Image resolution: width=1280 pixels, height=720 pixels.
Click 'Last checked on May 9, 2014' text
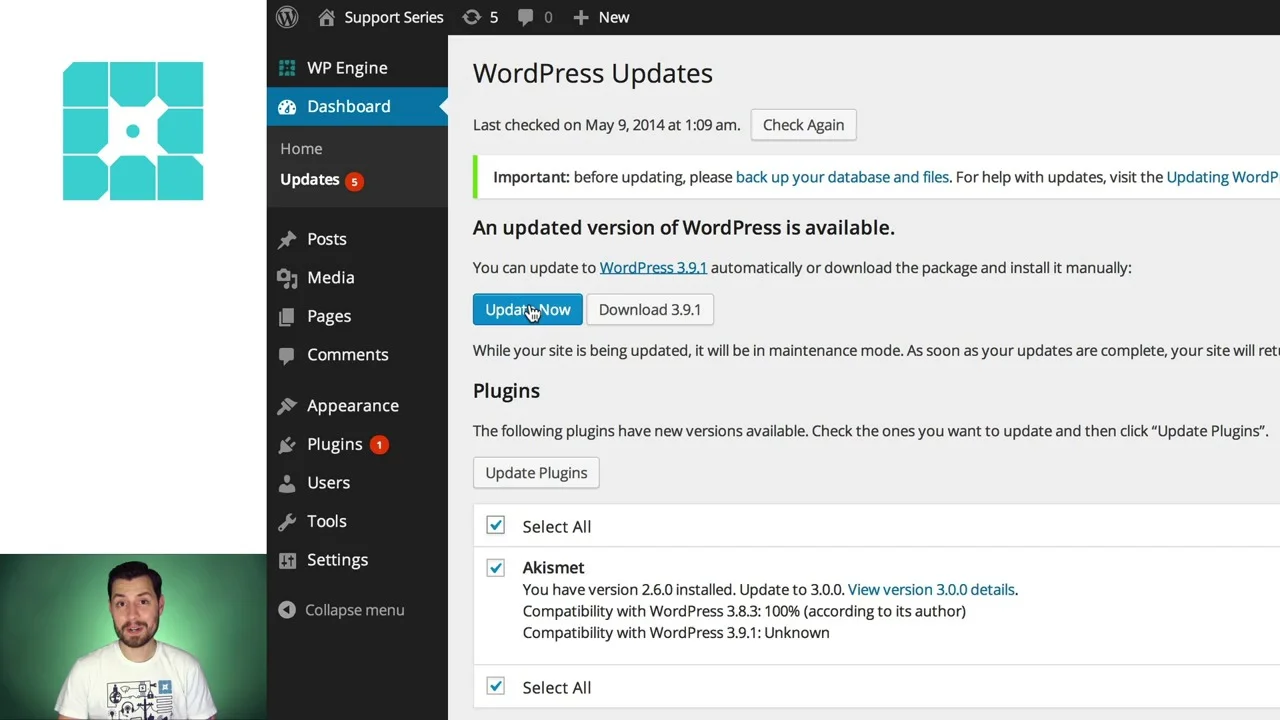pos(607,125)
